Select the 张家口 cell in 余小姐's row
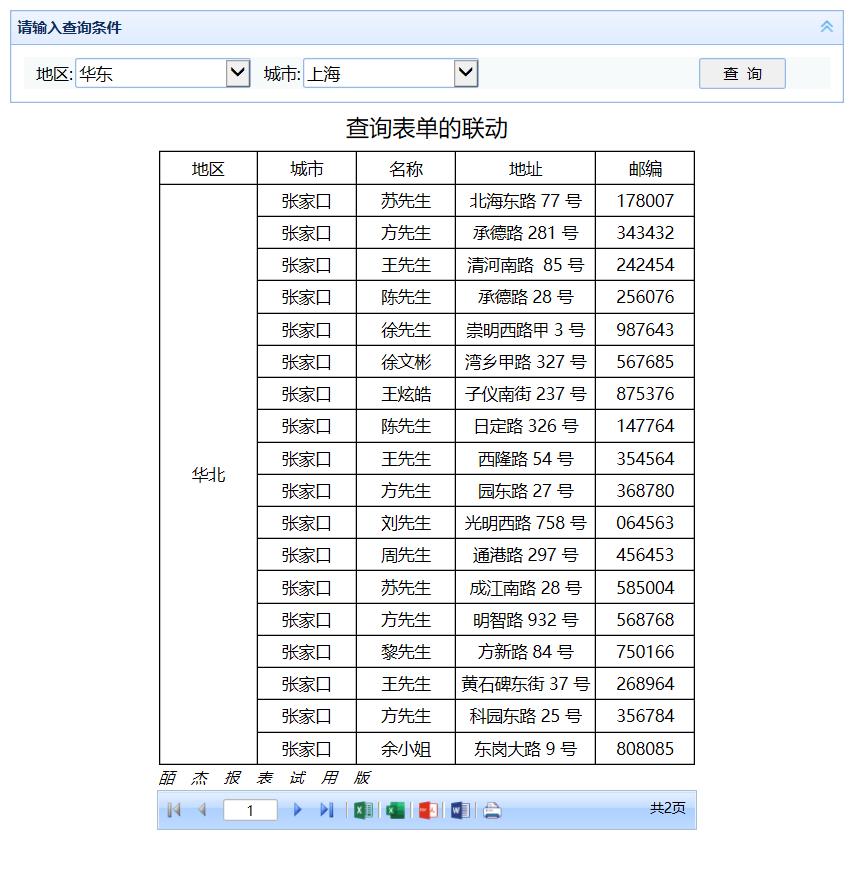The width and height of the screenshot is (854, 891). [x=307, y=749]
